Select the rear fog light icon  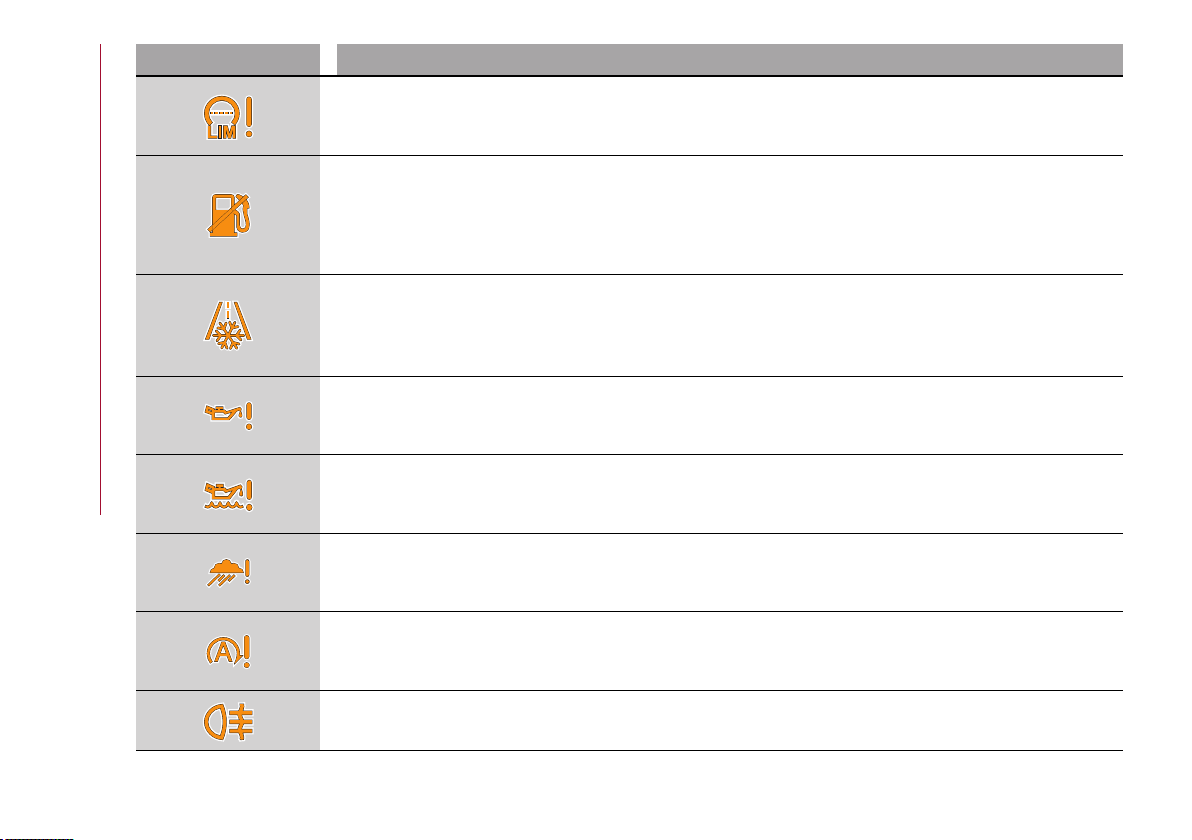click(x=228, y=721)
